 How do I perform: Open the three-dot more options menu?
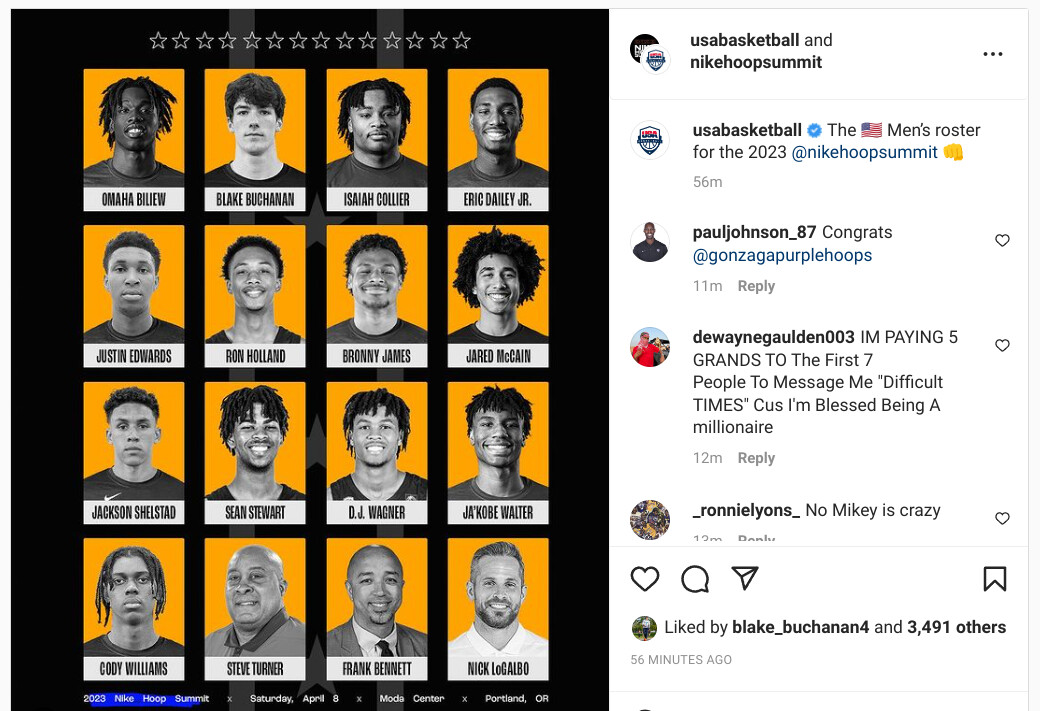[992, 54]
